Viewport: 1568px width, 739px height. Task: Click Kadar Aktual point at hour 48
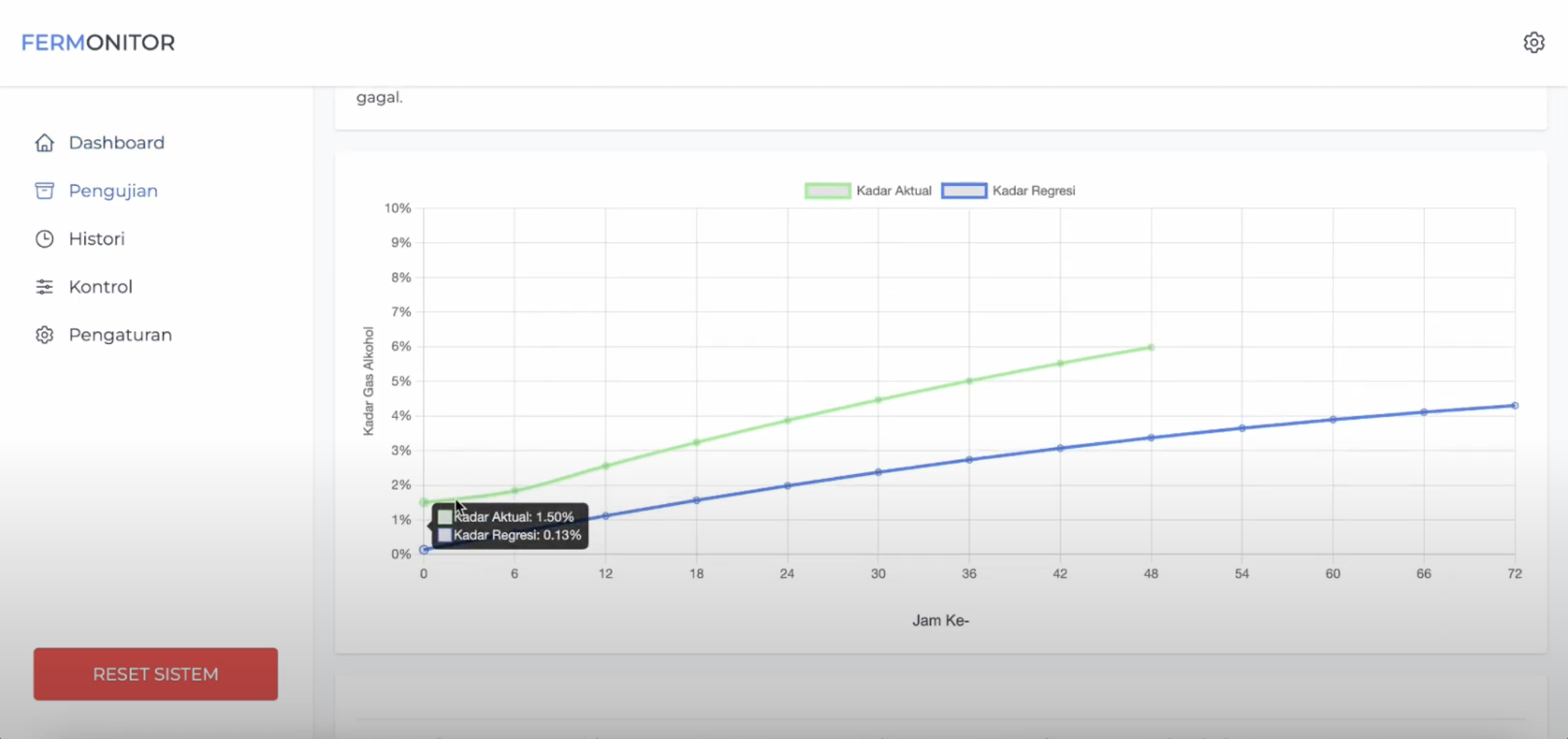point(1150,347)
